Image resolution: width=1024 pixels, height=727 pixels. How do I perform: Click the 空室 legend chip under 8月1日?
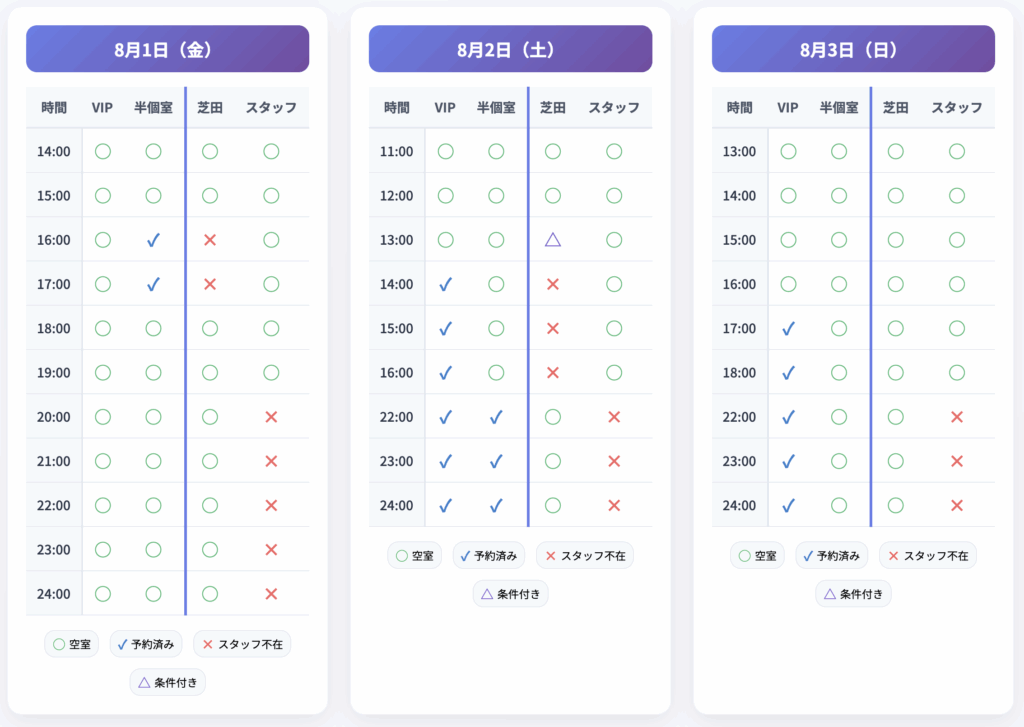(x=72, y=644)
